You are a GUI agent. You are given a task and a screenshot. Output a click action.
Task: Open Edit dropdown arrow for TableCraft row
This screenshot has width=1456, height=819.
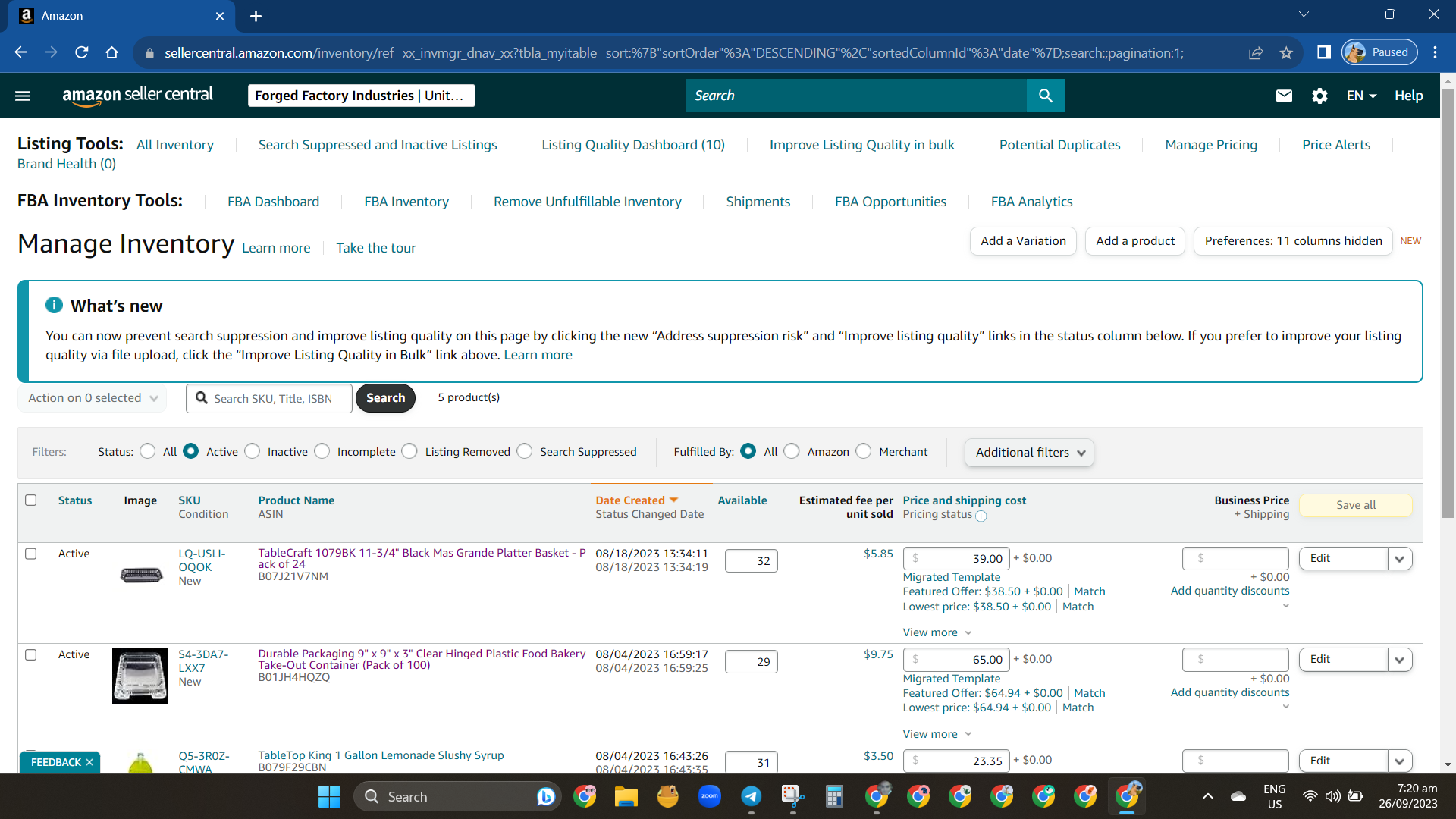tap(1400, 559)
